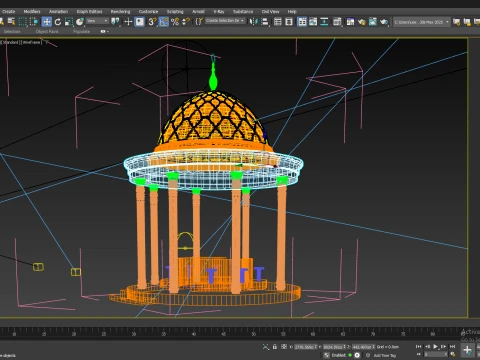480x360 pixels.
Task: Click the Select by Name icon
Action: pos(11,22)
